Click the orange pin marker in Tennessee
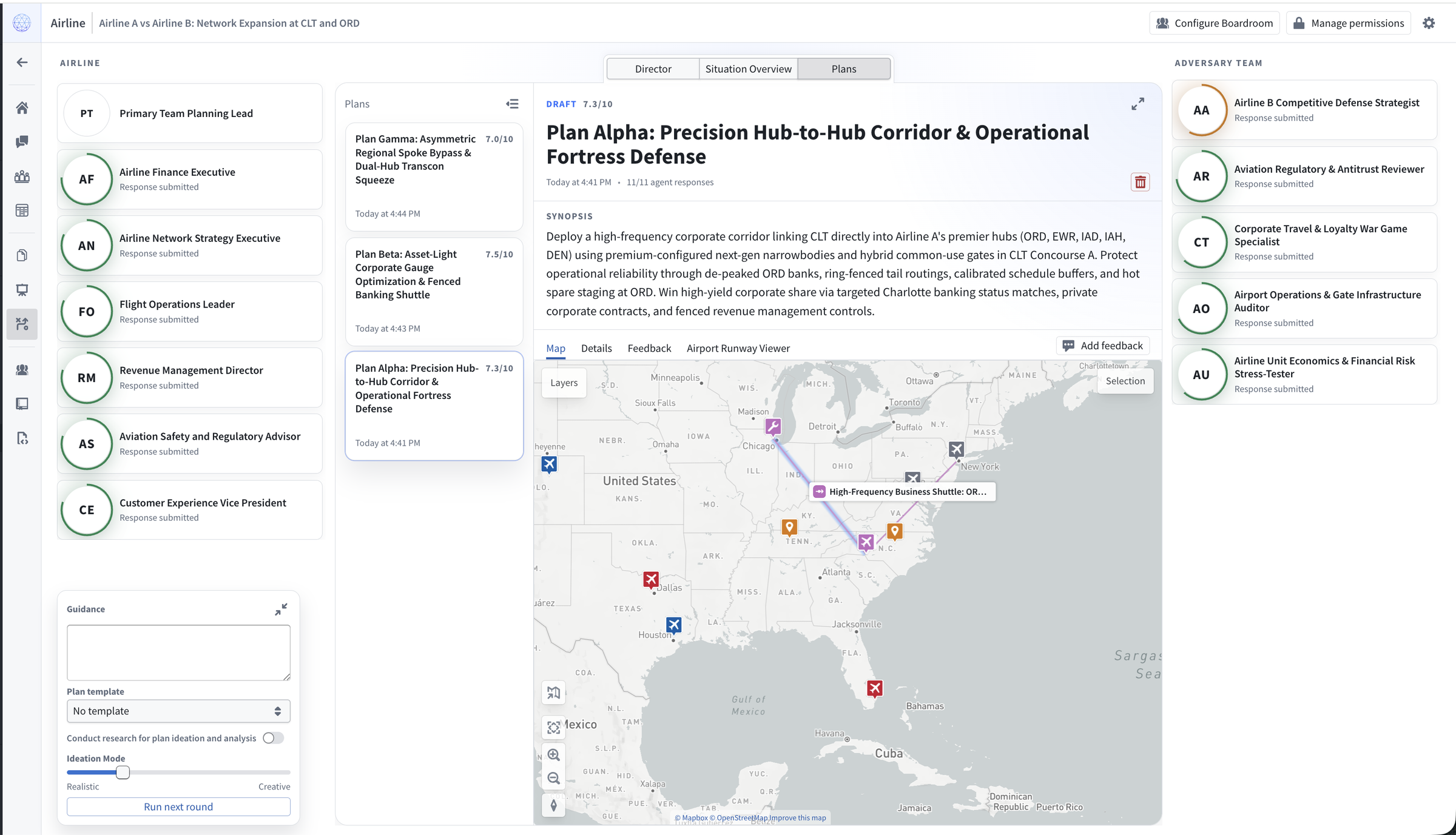The width and height of the screenshot is (1456, 835). click(x=789, y=527)
